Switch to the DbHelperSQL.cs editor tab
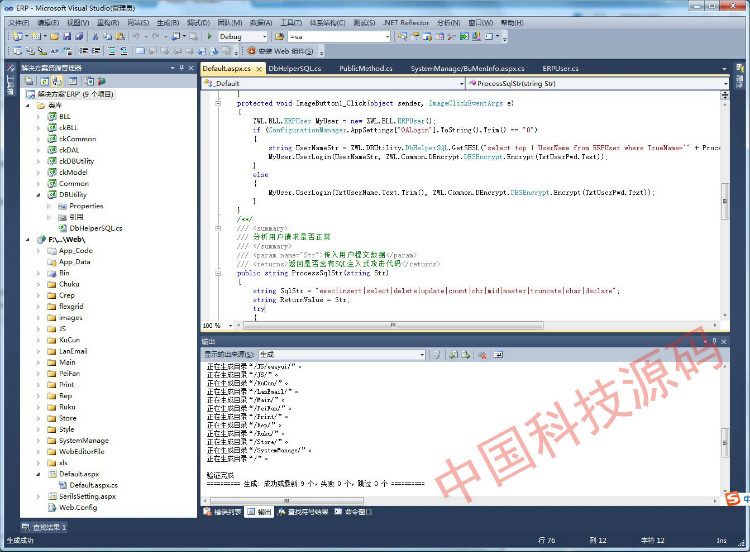Viewport: 750px width, 552px height. 293,68
